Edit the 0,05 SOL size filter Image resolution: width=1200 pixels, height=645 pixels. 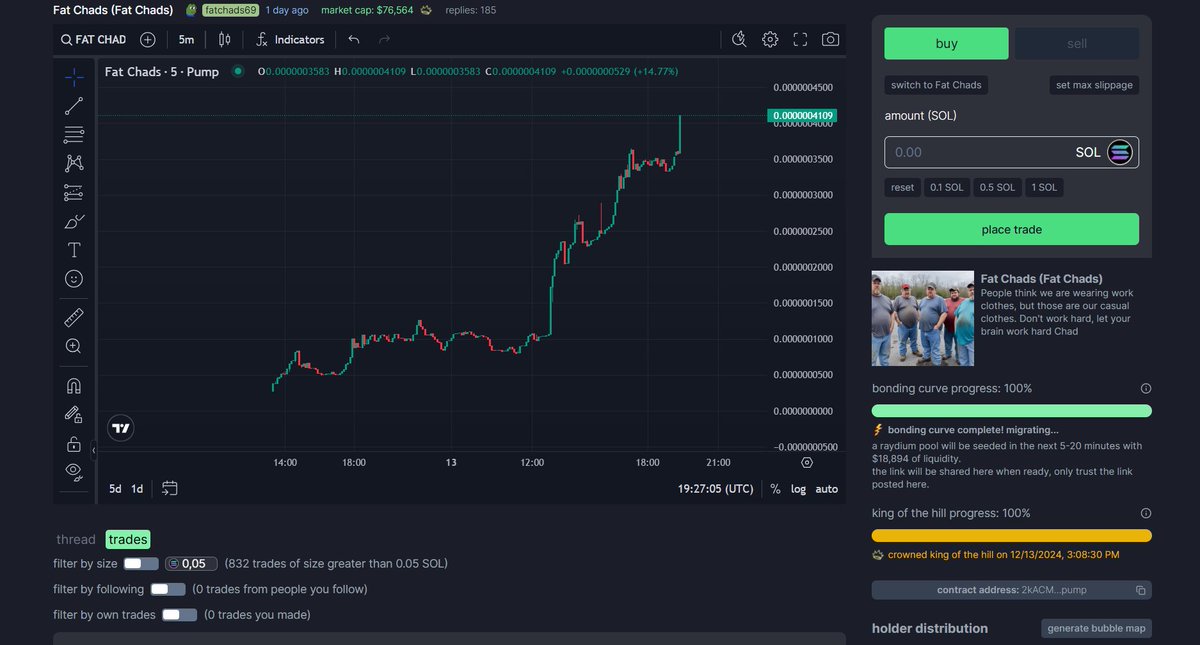(192, 564)
